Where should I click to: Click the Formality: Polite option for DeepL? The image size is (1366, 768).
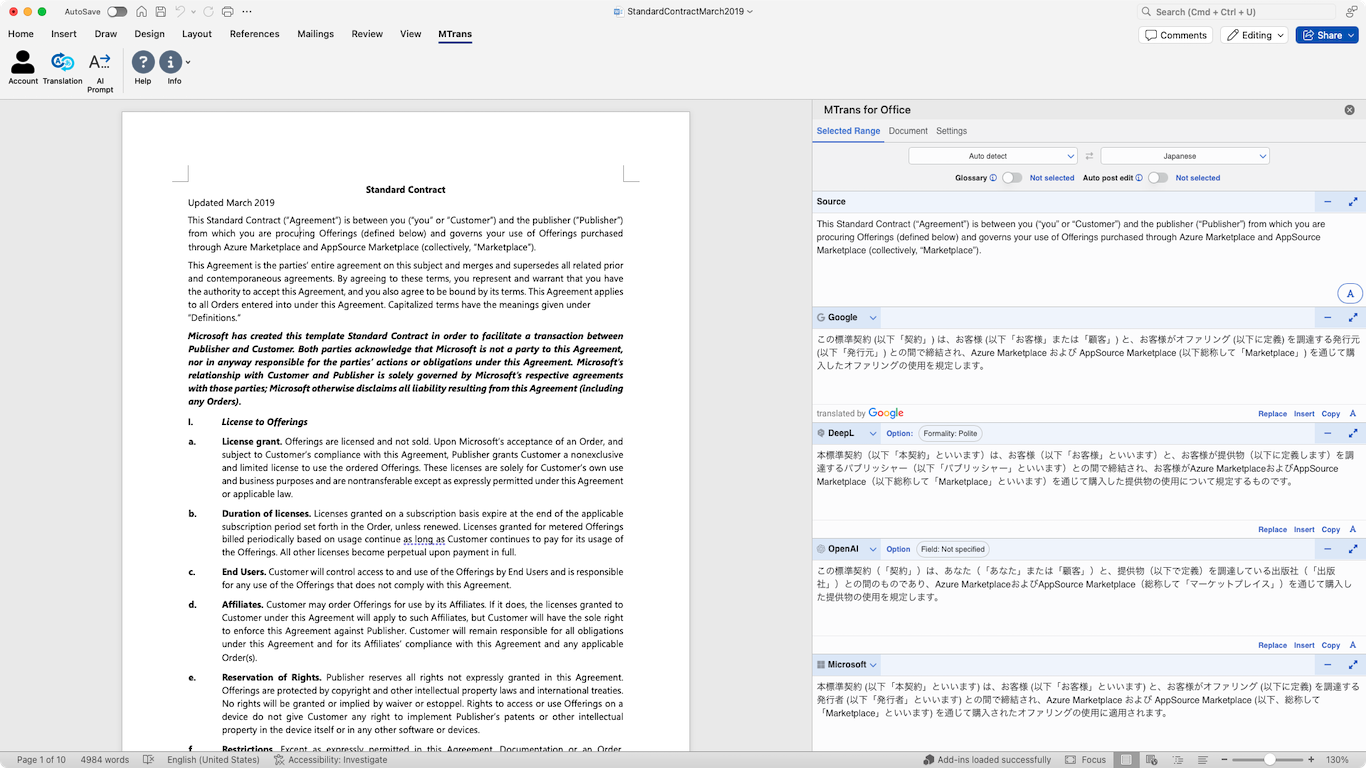pos(950,434)
